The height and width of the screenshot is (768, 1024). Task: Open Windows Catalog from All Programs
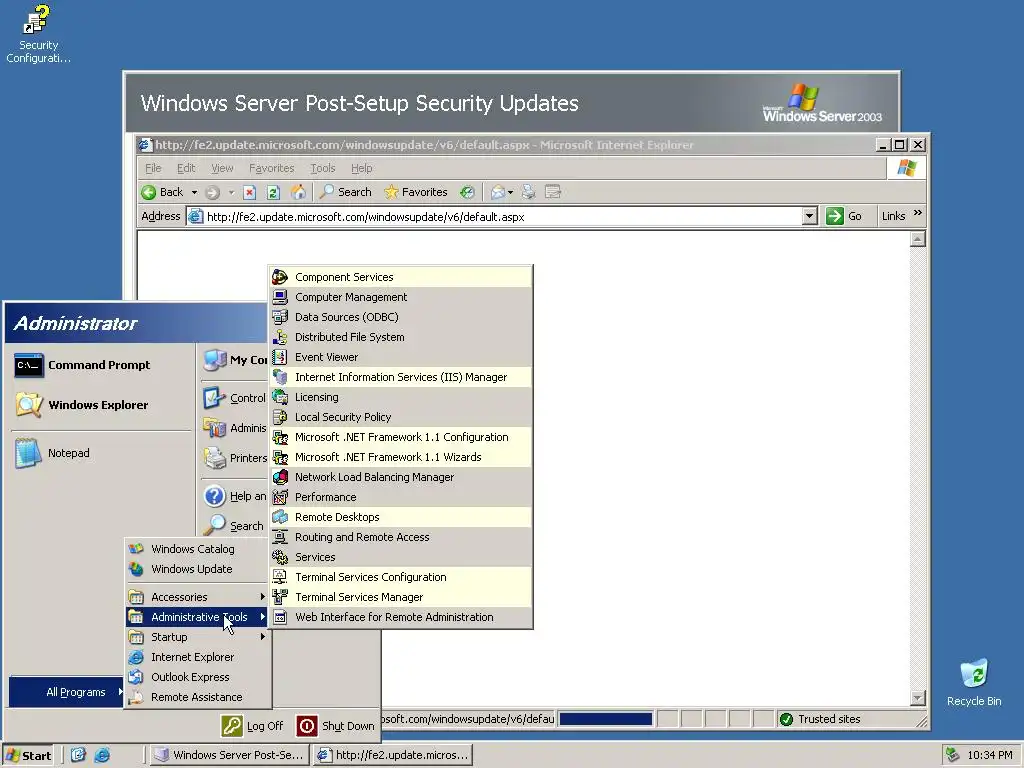197,549
